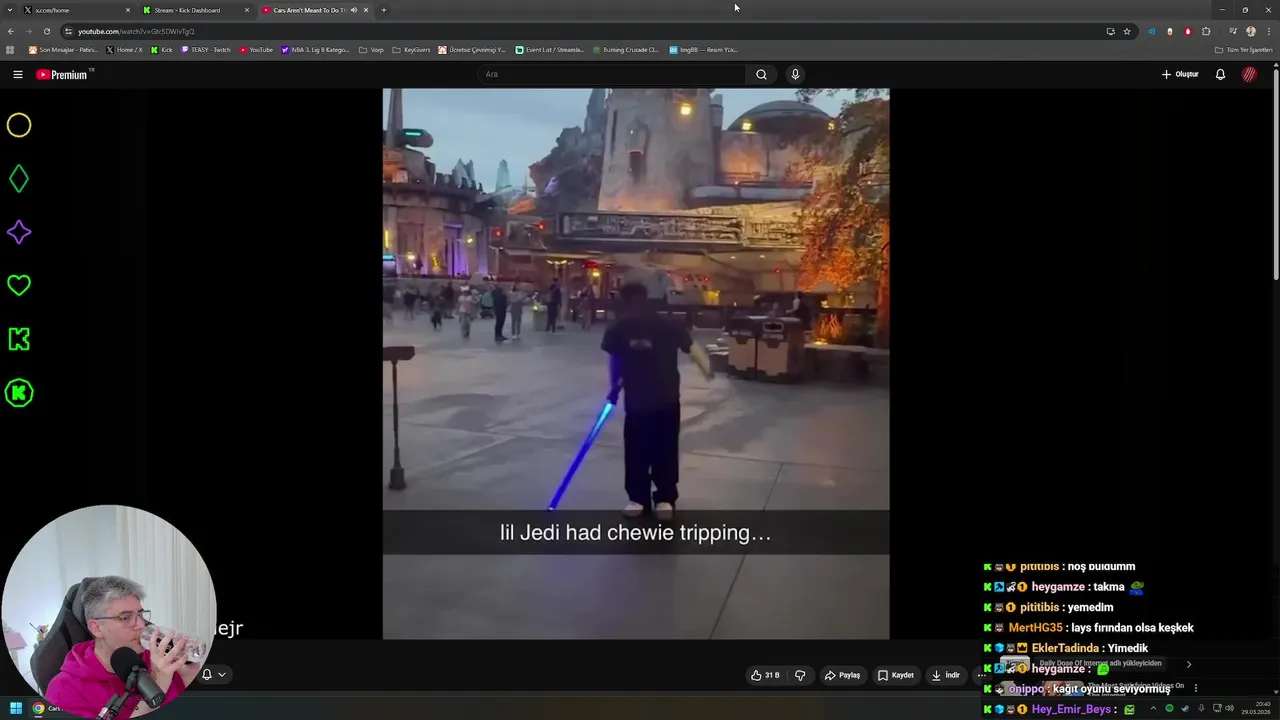Like the video showing 31 B

(765, 675)
